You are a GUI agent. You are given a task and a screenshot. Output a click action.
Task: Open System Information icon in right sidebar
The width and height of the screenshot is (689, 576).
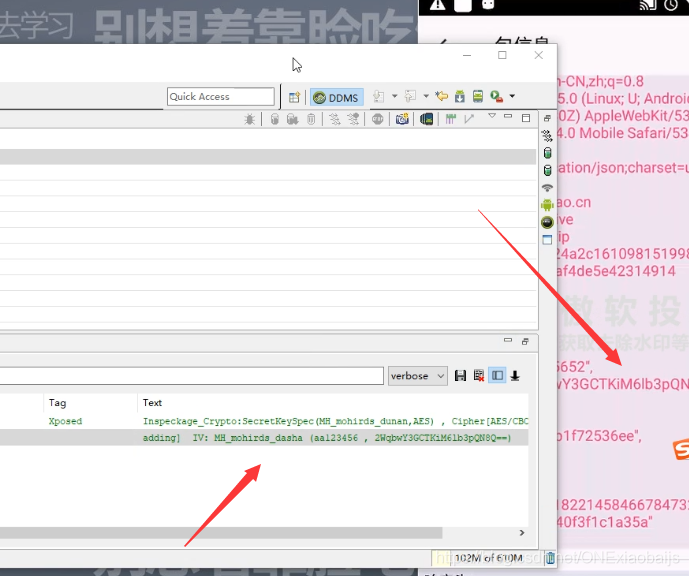[x=547, y=240]
